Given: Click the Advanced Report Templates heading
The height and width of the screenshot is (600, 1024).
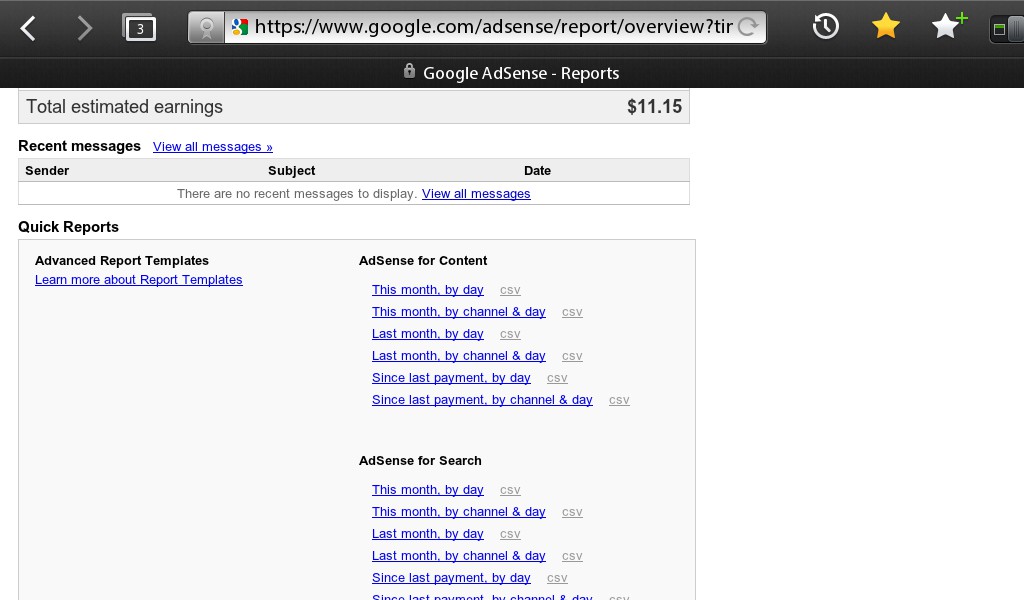Looking at the screenshot, I should click(x=121, y=261).
